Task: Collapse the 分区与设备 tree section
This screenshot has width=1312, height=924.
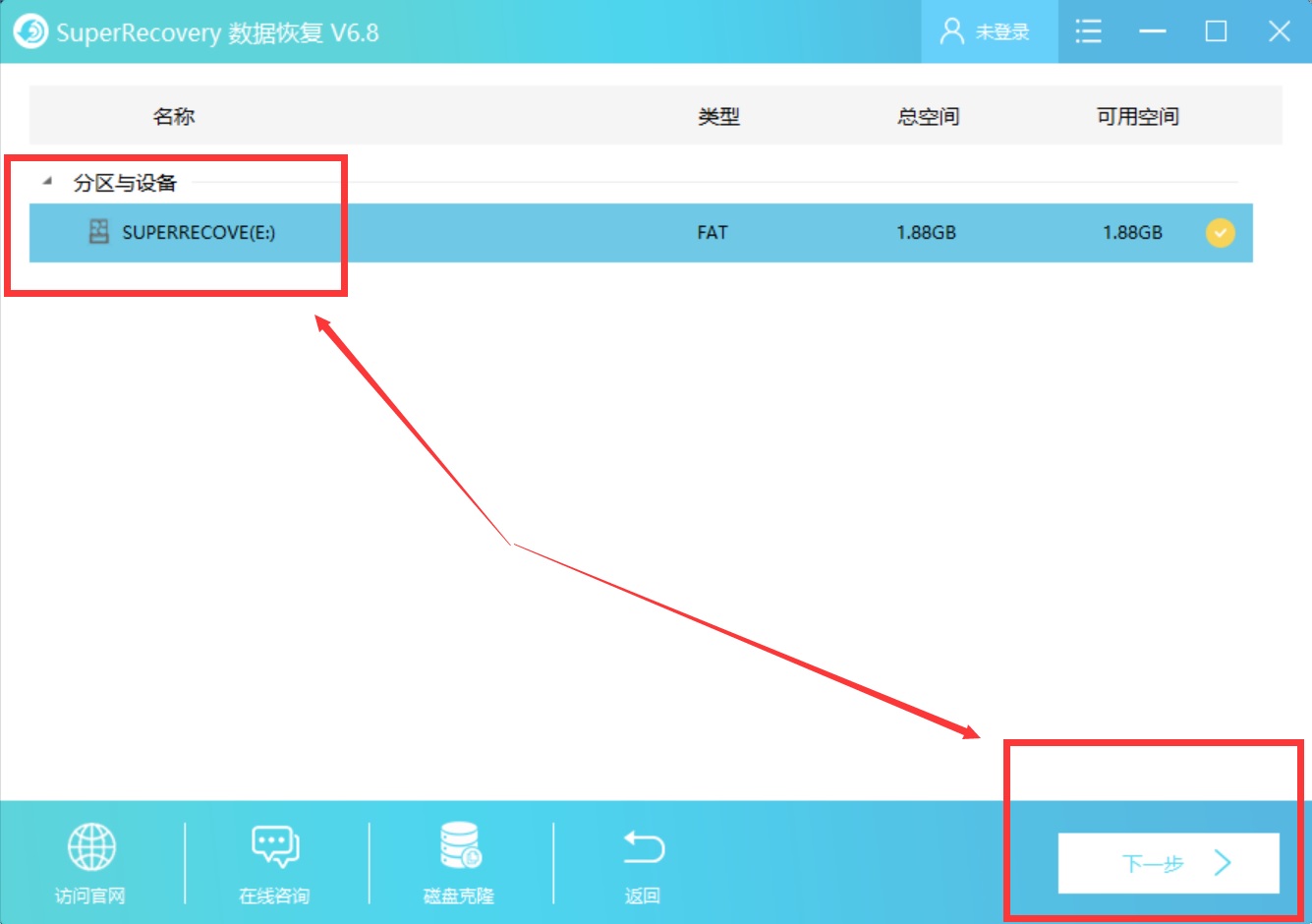Action: [x=46, y=182]
